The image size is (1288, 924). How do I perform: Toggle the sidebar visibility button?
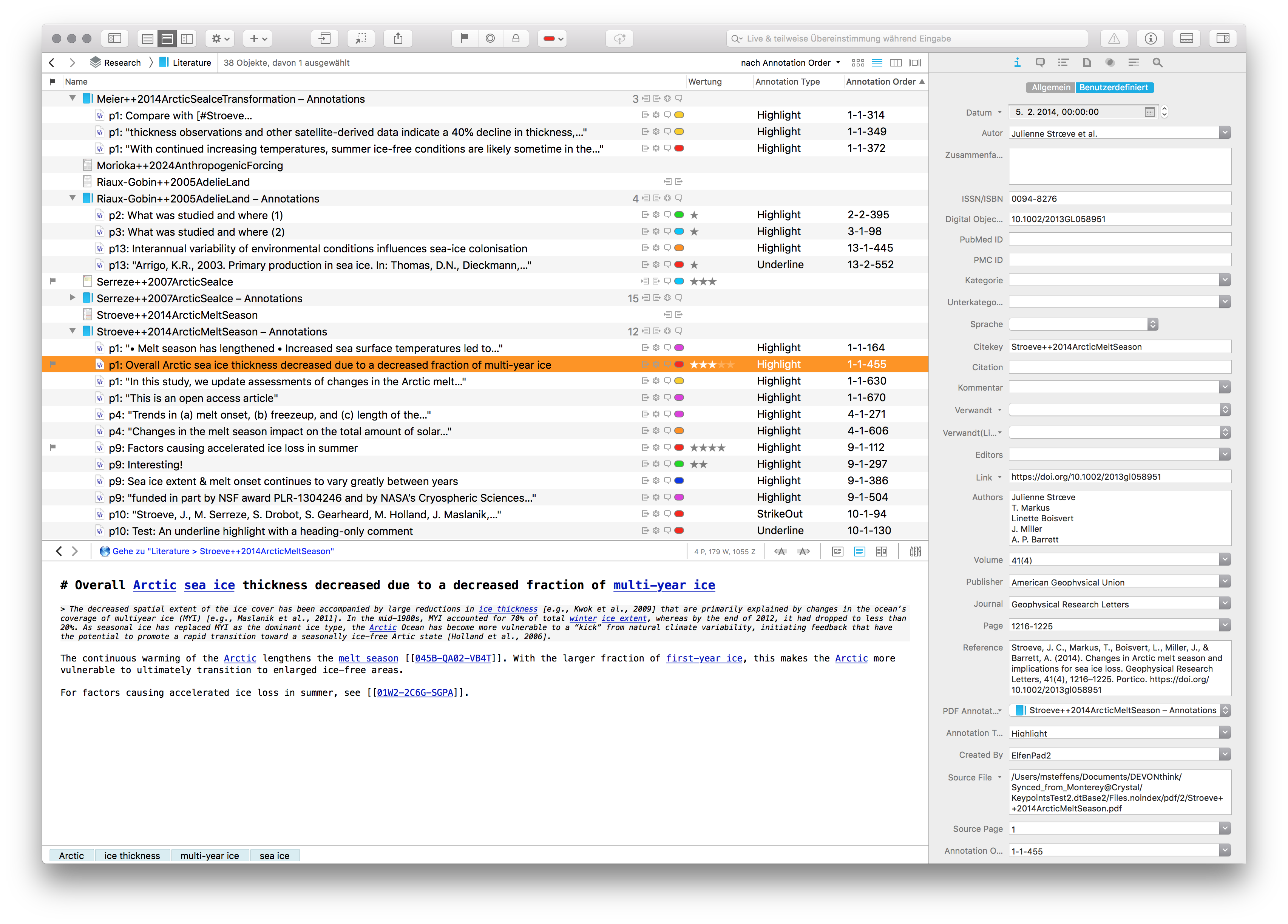coord(115,39)
